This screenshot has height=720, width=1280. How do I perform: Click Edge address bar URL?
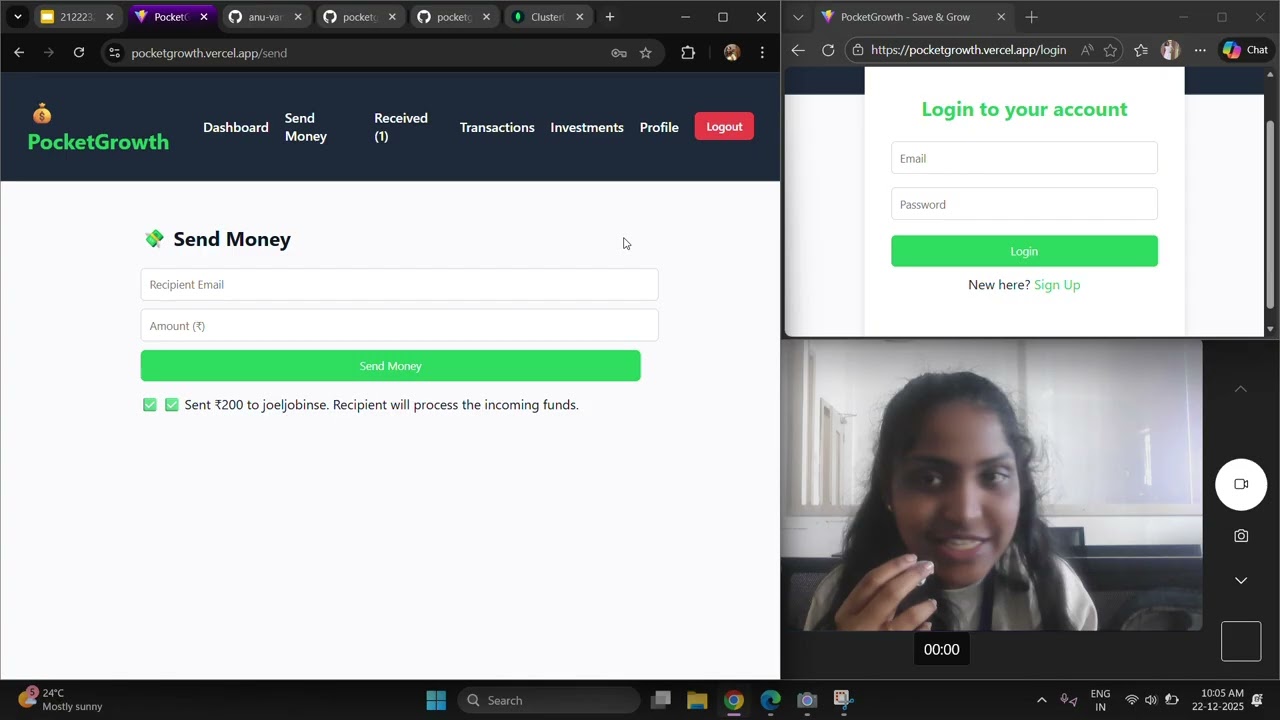(968, 50)
